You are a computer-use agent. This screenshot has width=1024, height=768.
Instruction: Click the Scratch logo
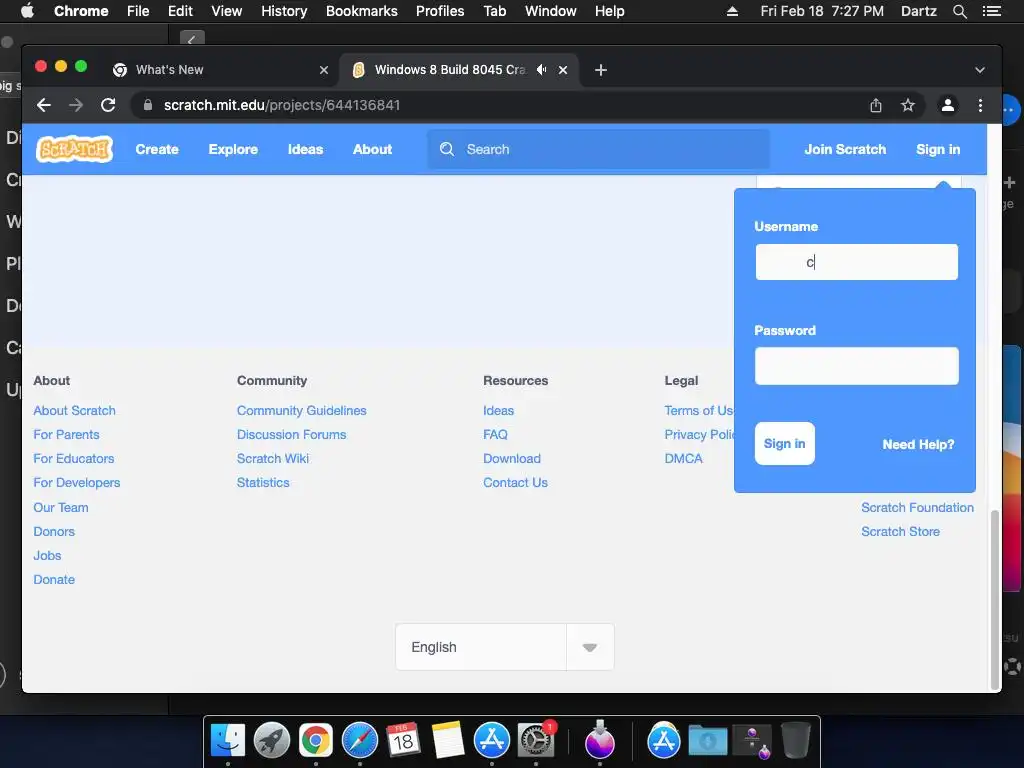(74, 149)
